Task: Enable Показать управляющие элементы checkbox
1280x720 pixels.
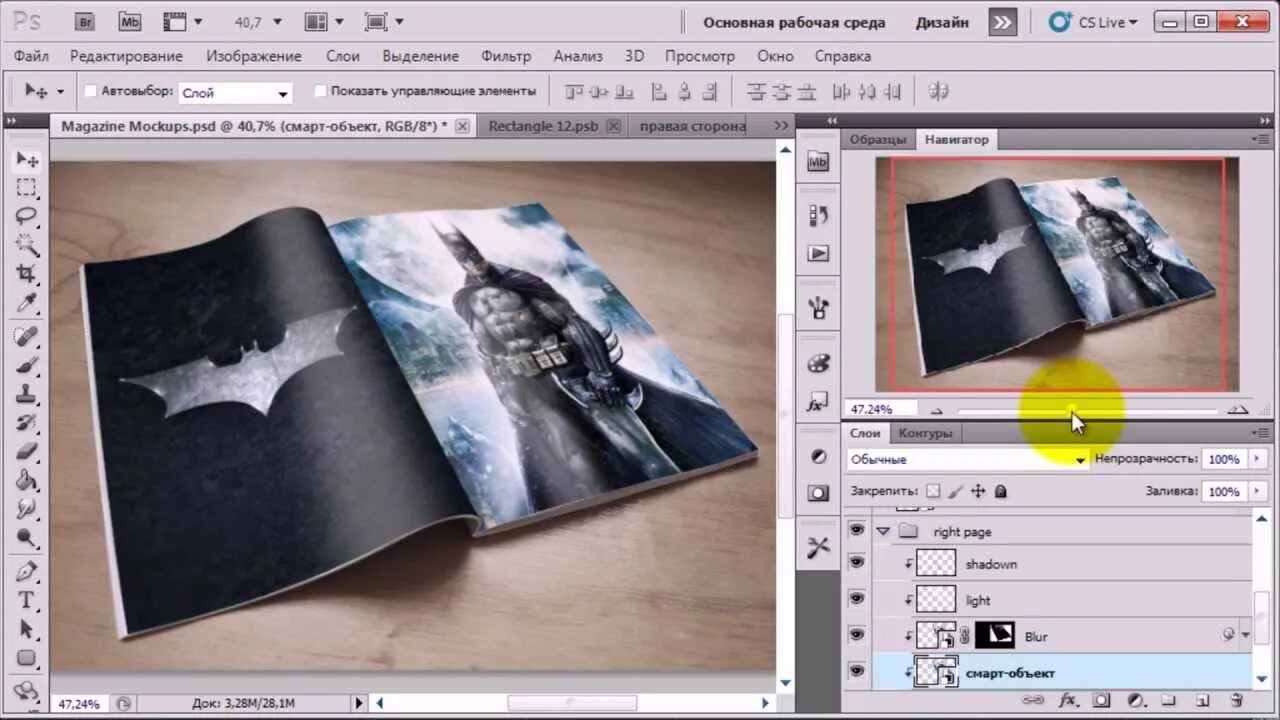Action: click(x=320, y=91)
